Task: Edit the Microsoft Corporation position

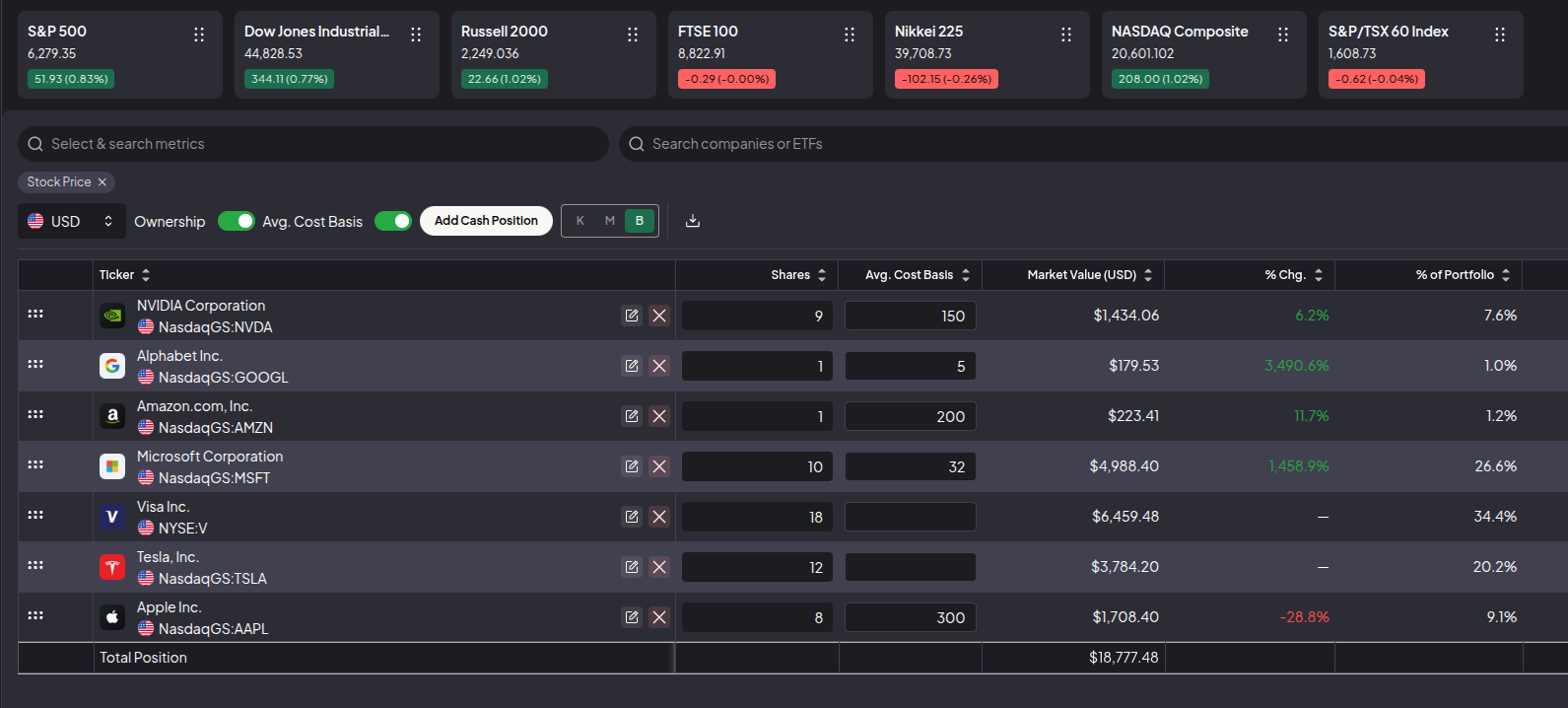Action: point(632,466)
